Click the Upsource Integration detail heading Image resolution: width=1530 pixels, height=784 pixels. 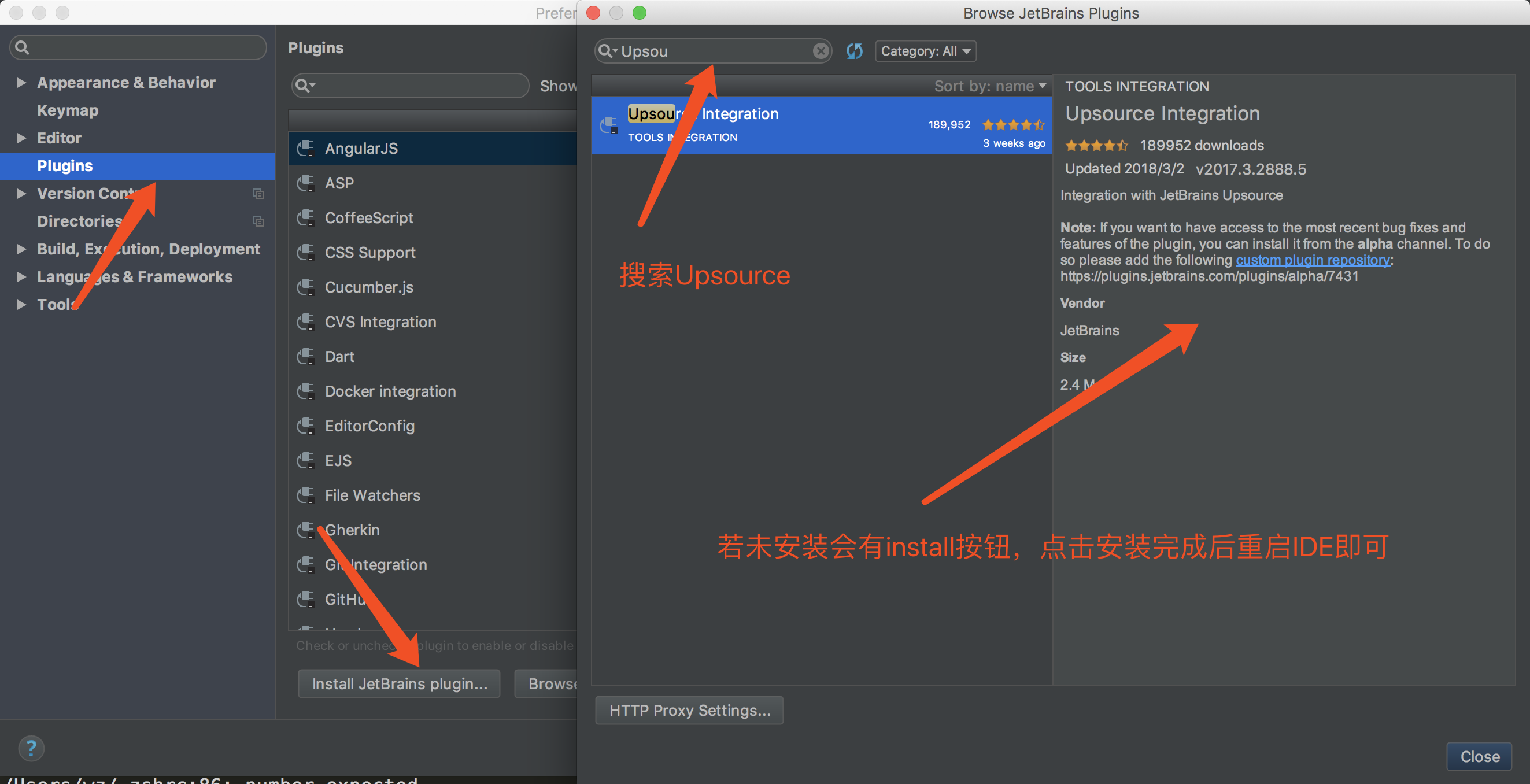coord(1162,113)
